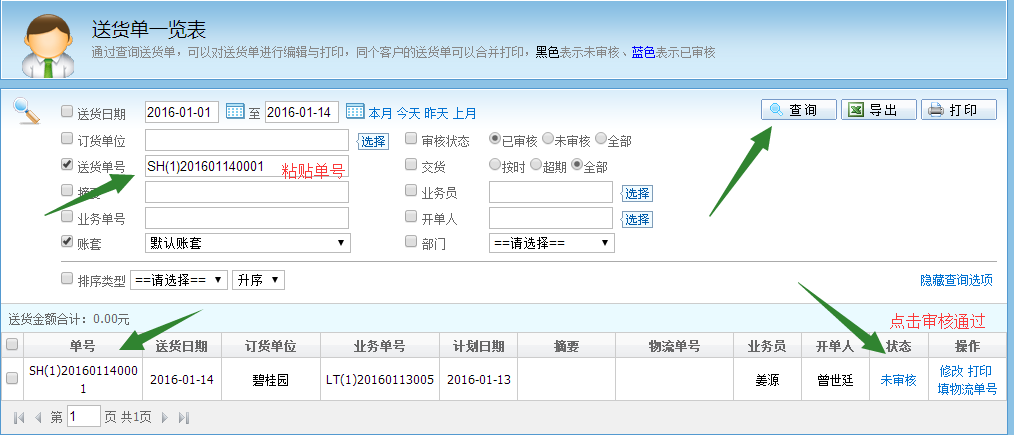Go to the last page arrow icon

(183, 416)
